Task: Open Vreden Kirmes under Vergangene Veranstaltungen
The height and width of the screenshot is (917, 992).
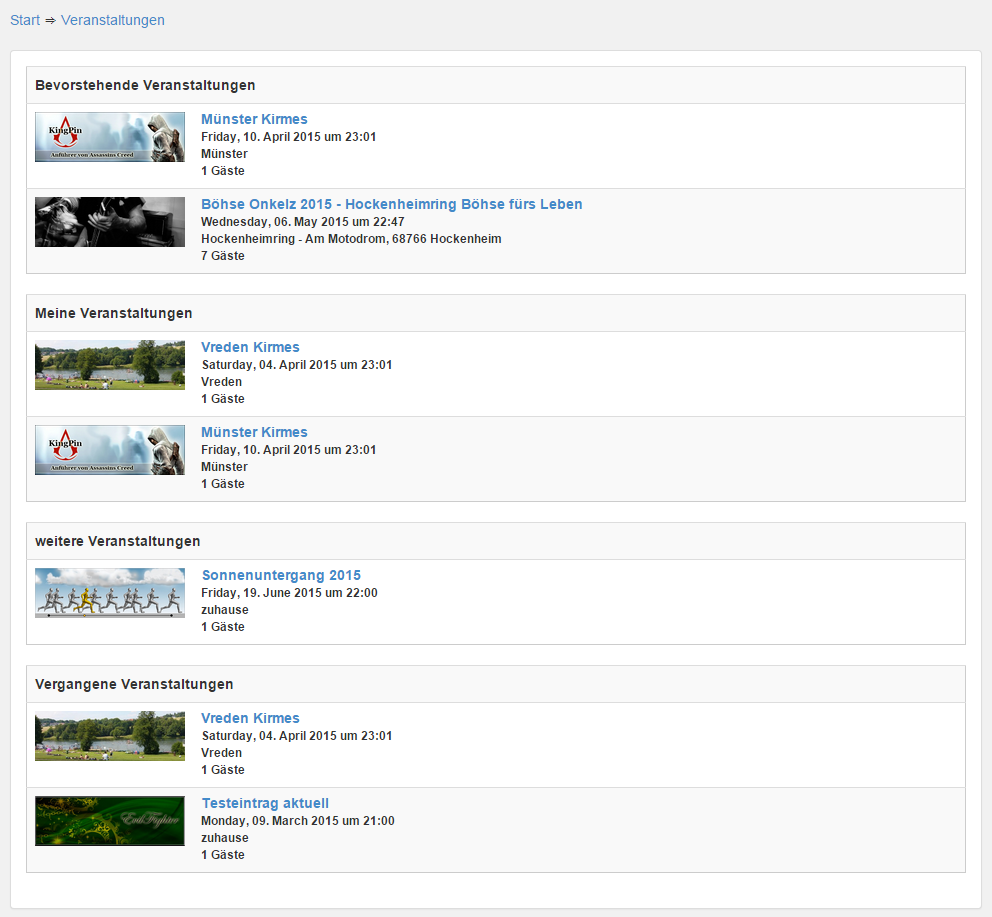Action: 251,718
